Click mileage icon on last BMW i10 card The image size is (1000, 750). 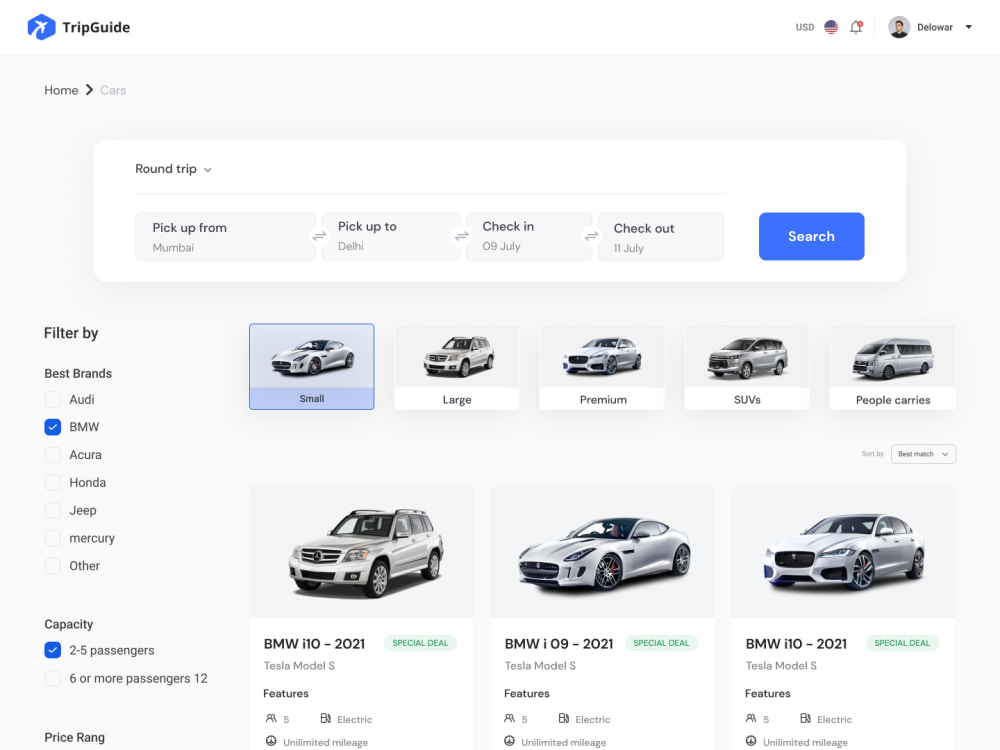pos(751,741)
